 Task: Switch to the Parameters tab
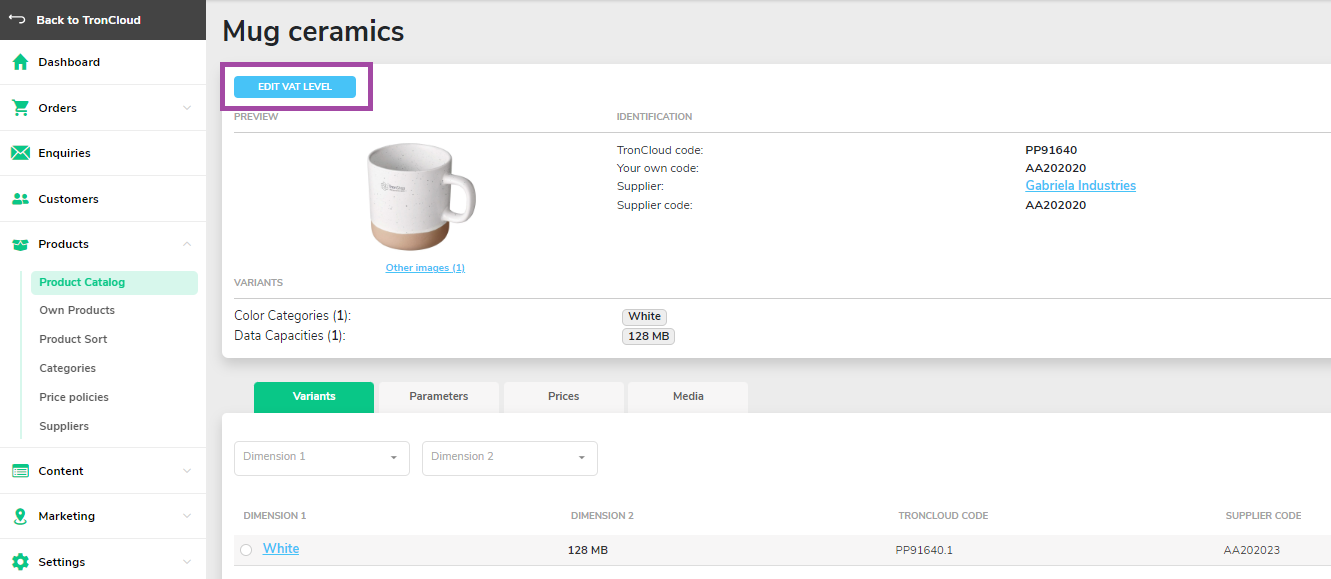[439, 397]
